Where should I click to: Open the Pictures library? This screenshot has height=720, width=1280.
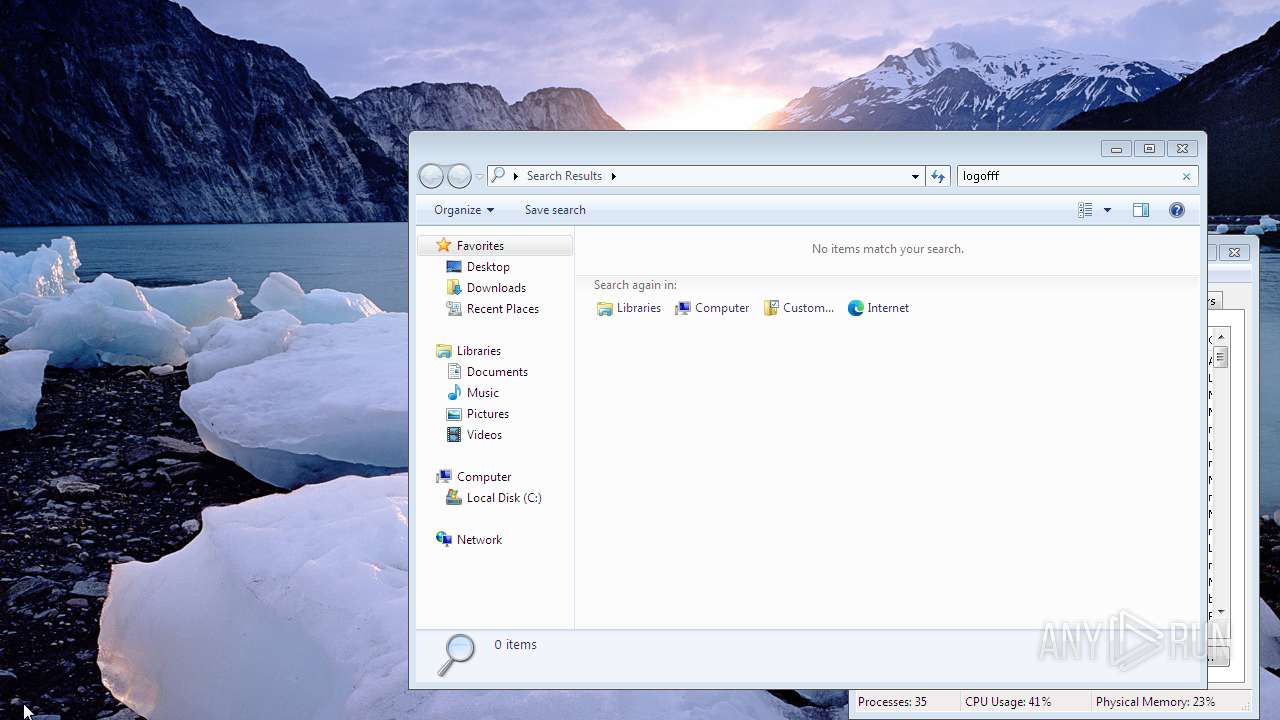[488, 414]
